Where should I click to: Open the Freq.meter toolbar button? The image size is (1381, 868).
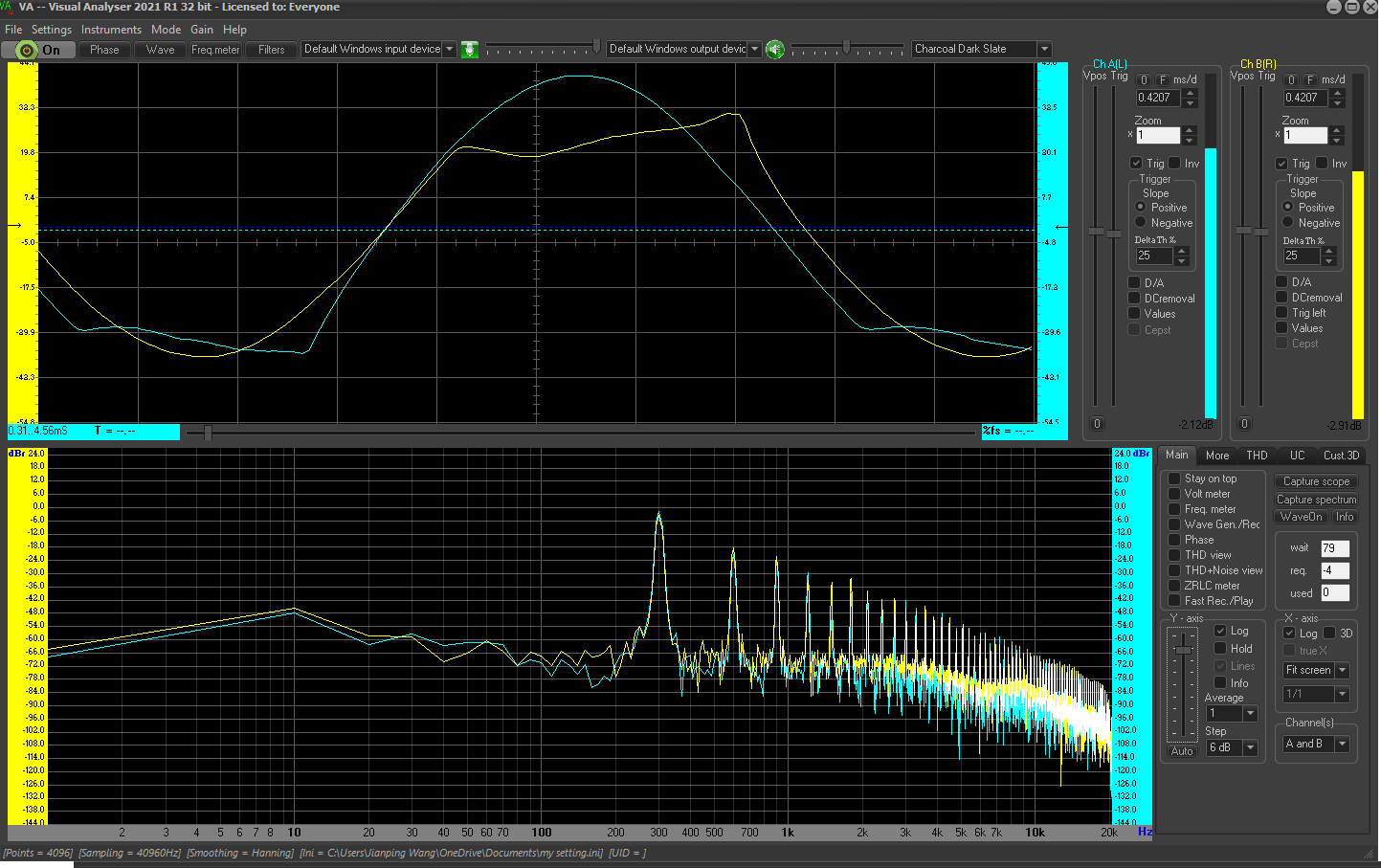[x=215, y=50]
